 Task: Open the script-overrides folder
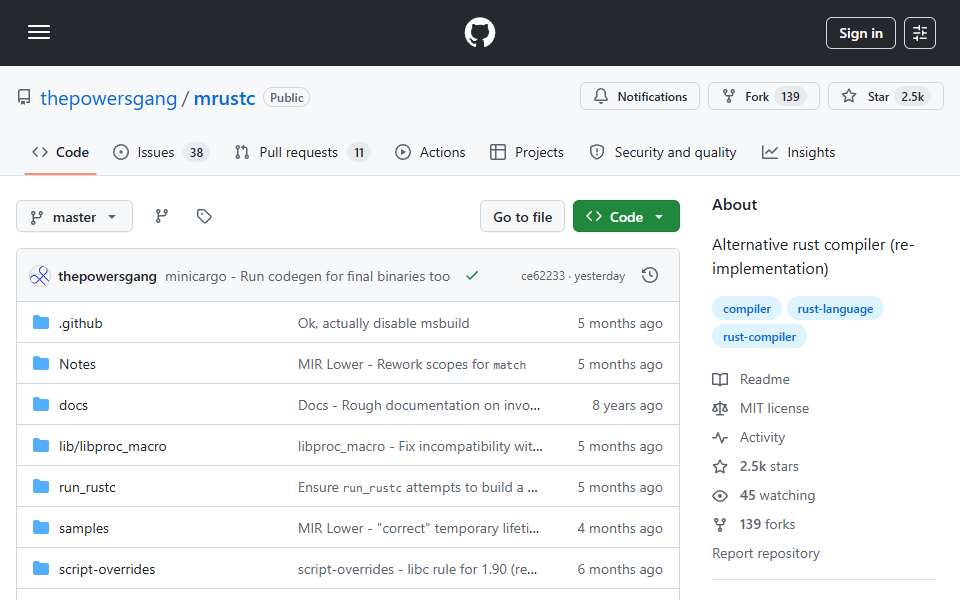107,569
